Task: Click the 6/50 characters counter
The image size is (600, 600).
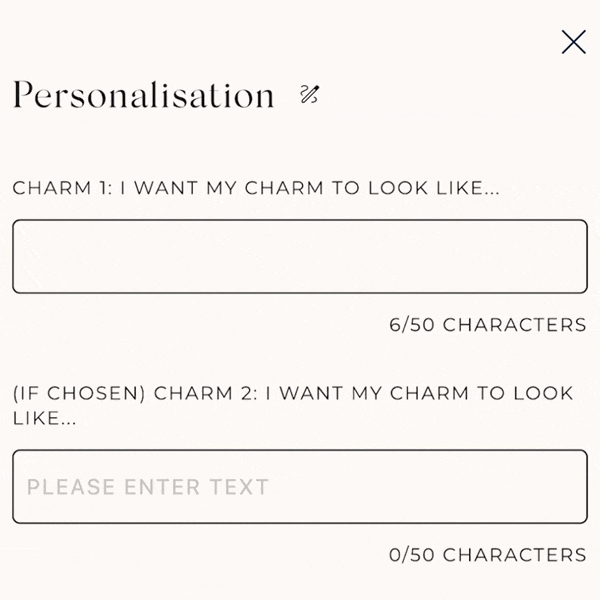Action: coord(487,325)
